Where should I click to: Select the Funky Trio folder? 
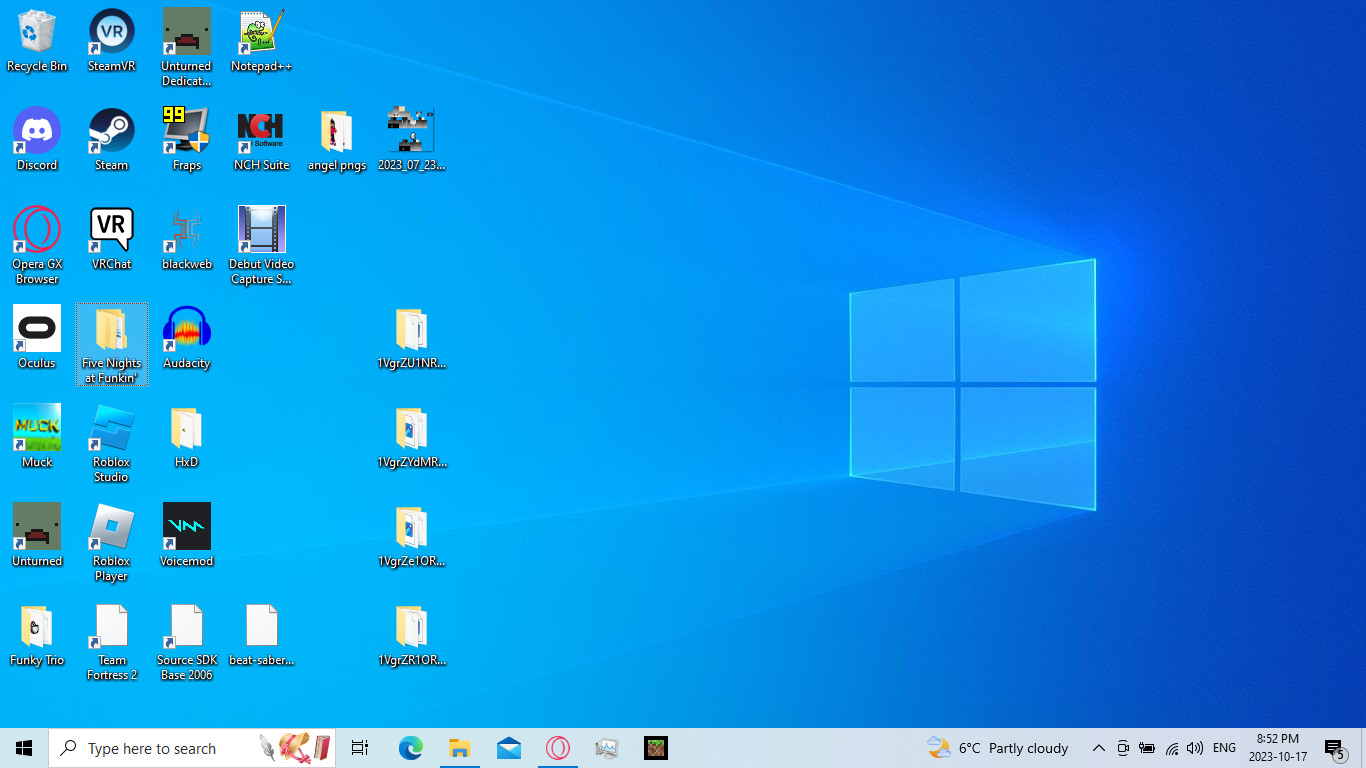[x=37, y=635]
